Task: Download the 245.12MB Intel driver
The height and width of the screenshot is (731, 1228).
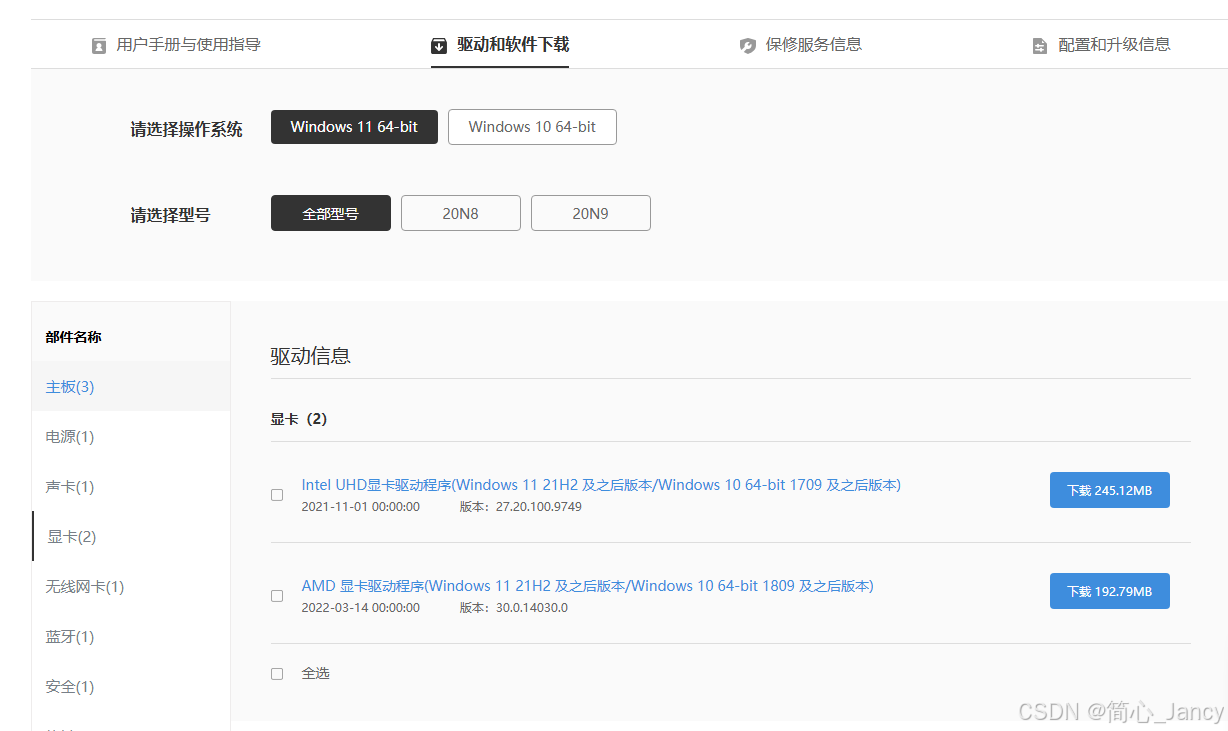Action: click(1109, 490)
